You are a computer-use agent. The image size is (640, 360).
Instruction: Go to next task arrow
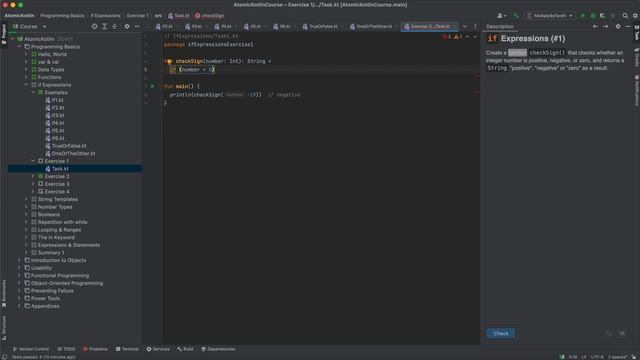pos(605,27)
